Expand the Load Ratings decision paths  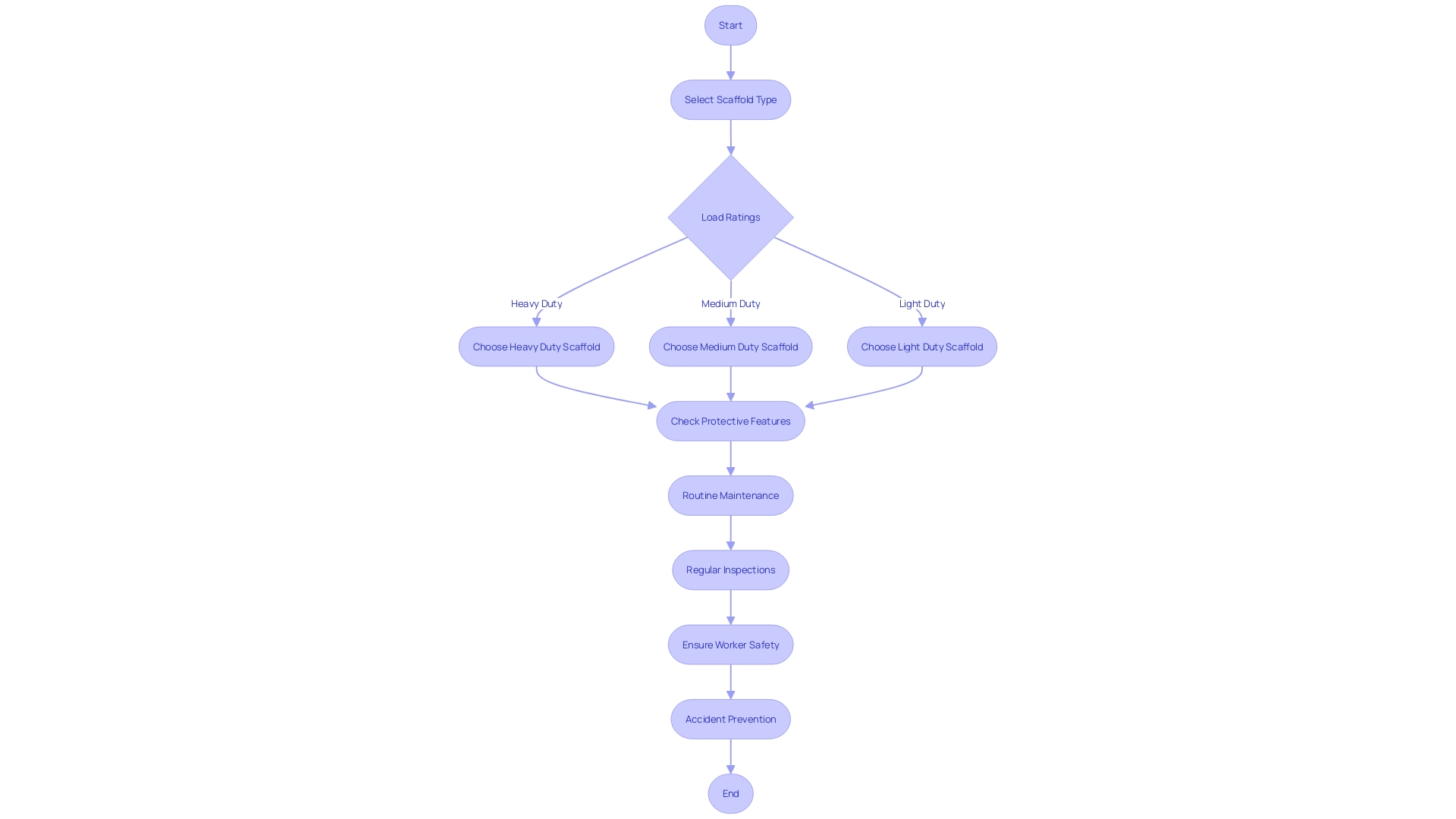pos(730,217)
